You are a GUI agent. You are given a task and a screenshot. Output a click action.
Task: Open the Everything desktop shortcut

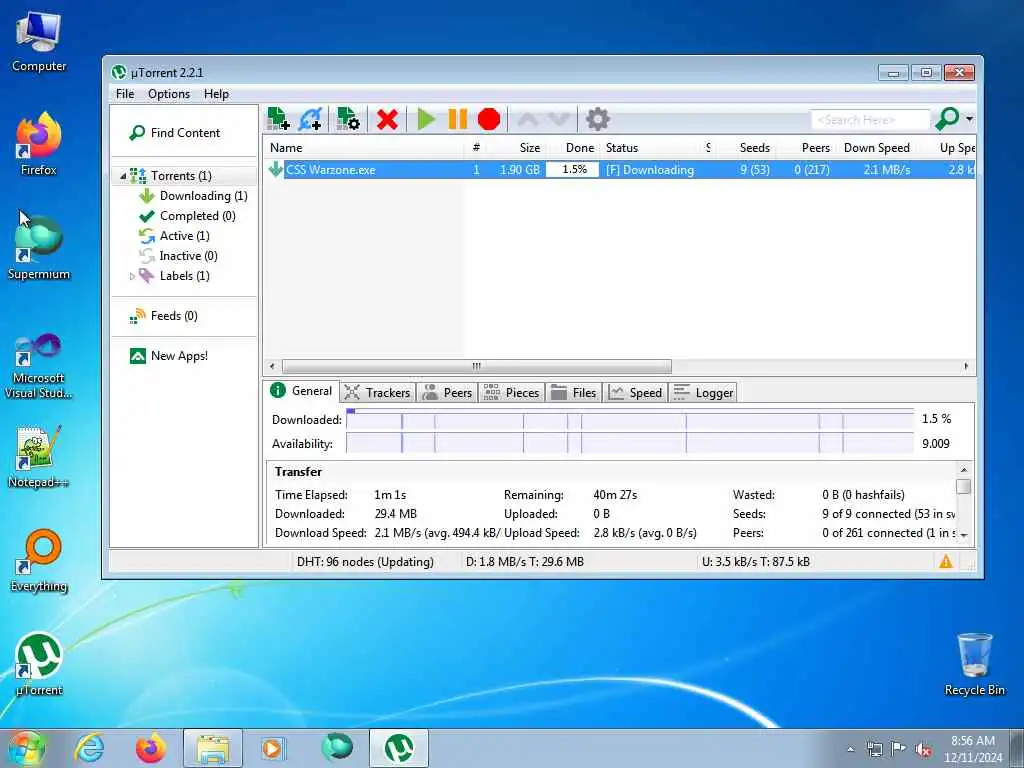coord(39,561)
